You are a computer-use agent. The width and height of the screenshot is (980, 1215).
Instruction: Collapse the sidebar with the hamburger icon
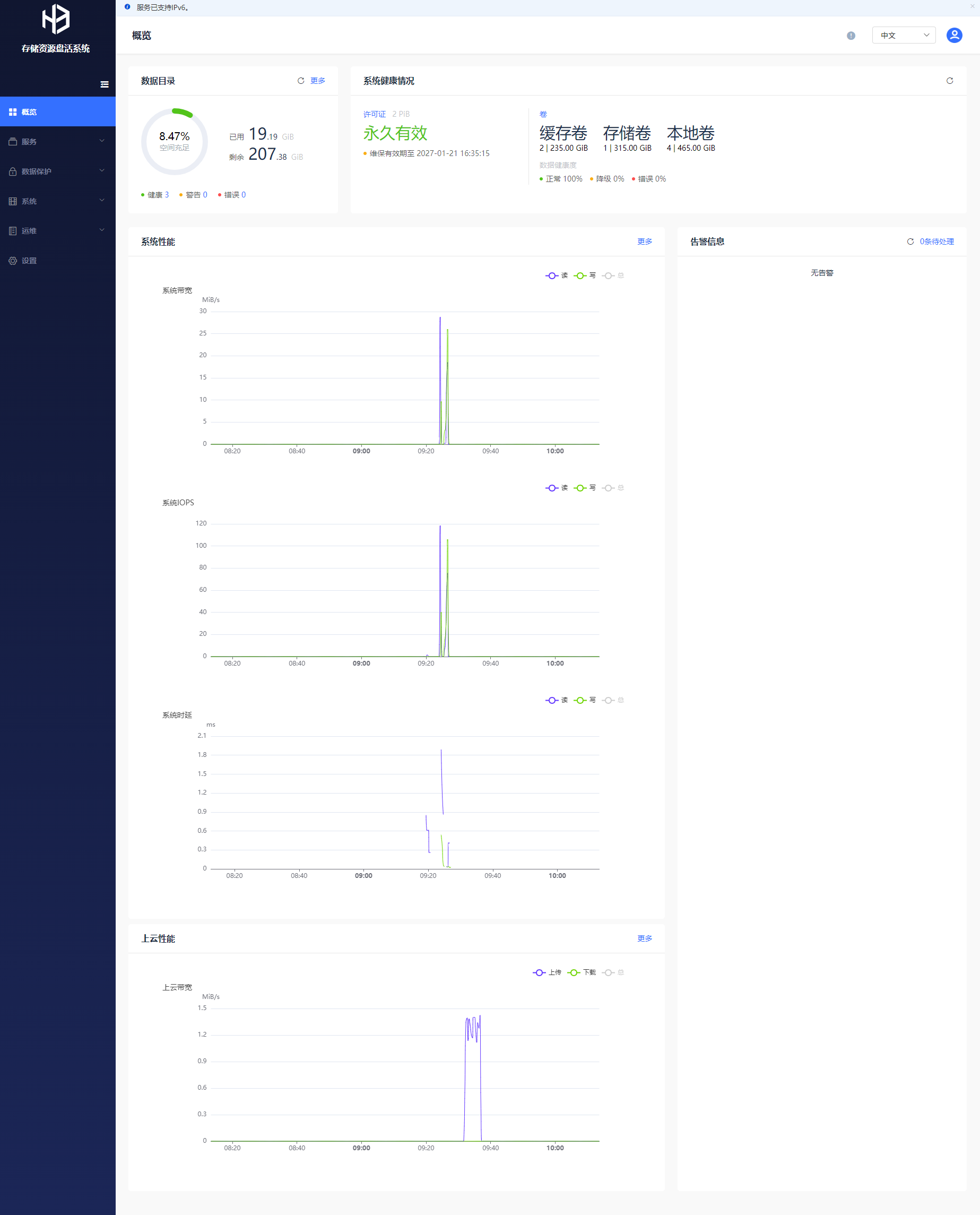pyautogui.click(x=105, y=85)
